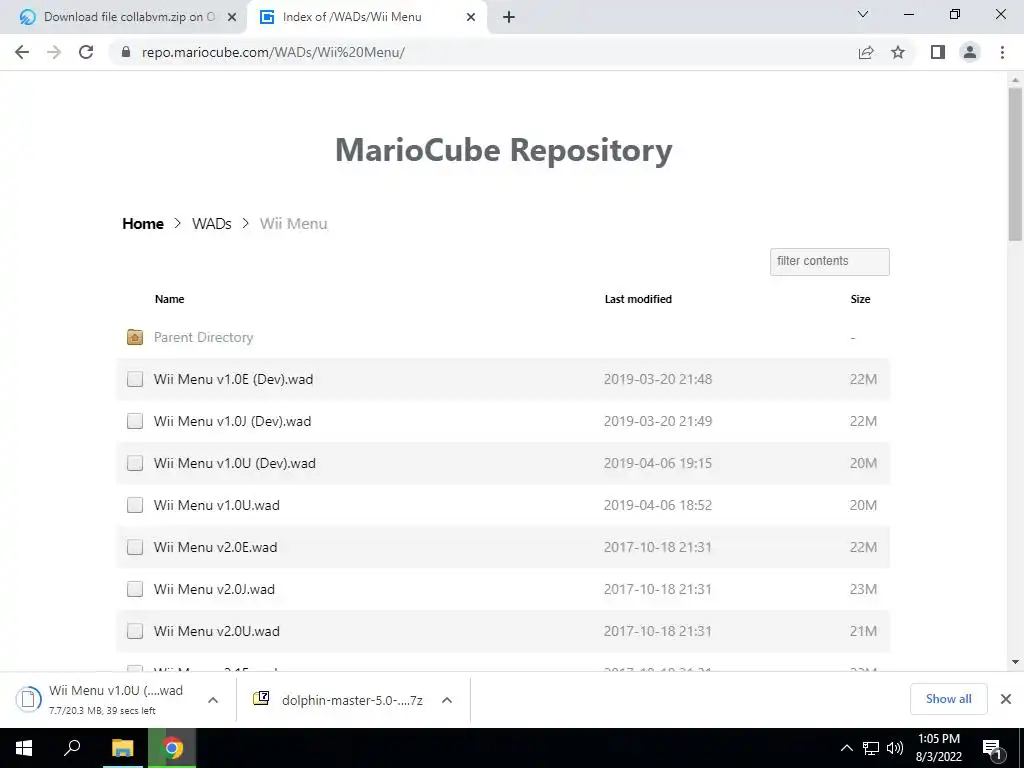This screenshot has height=768, width=1024.
Task: Click the Chrome taskbar icon
Action: [x=172, y=748]
